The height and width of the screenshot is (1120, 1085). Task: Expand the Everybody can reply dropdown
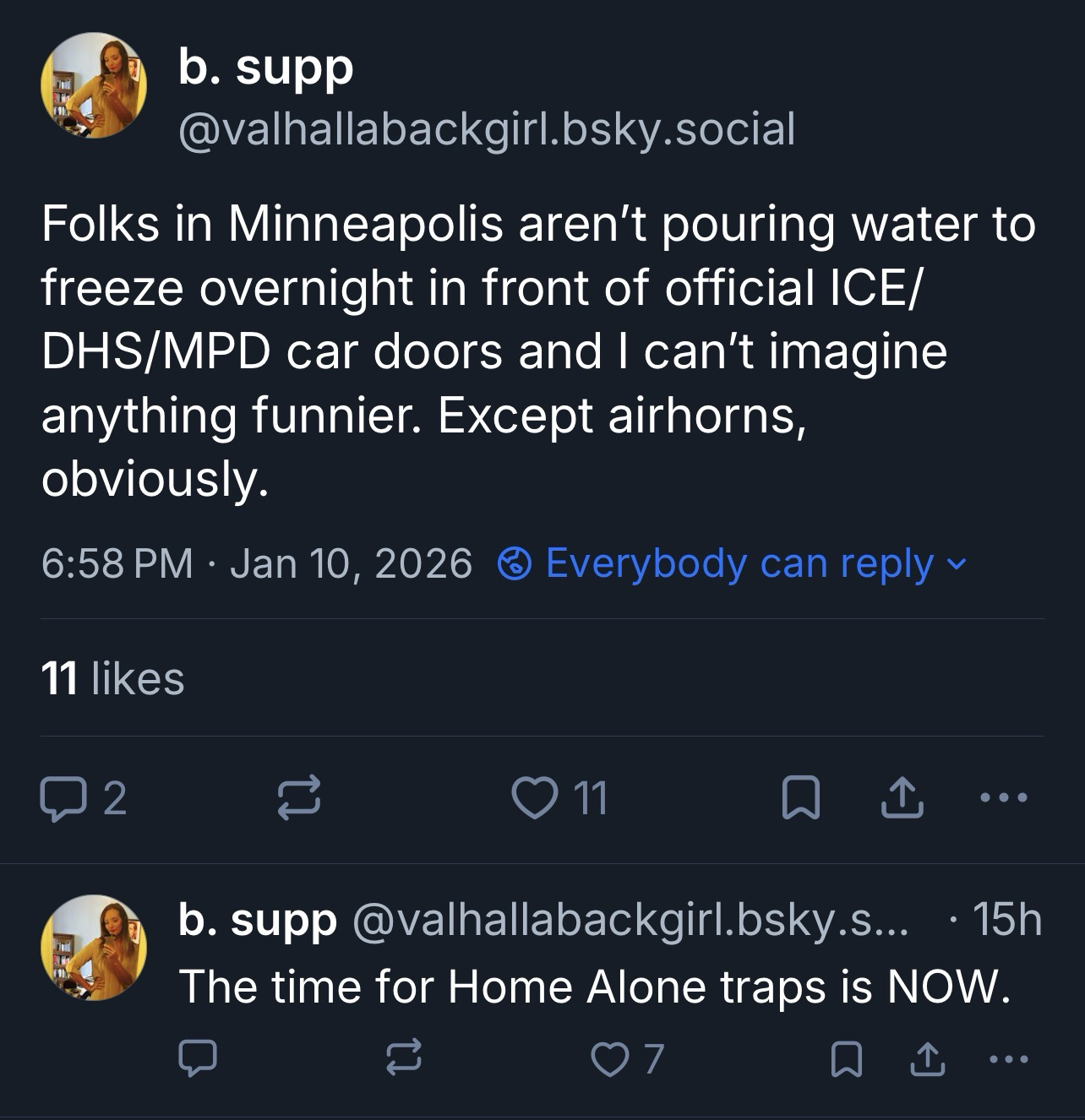click(732, 563)
